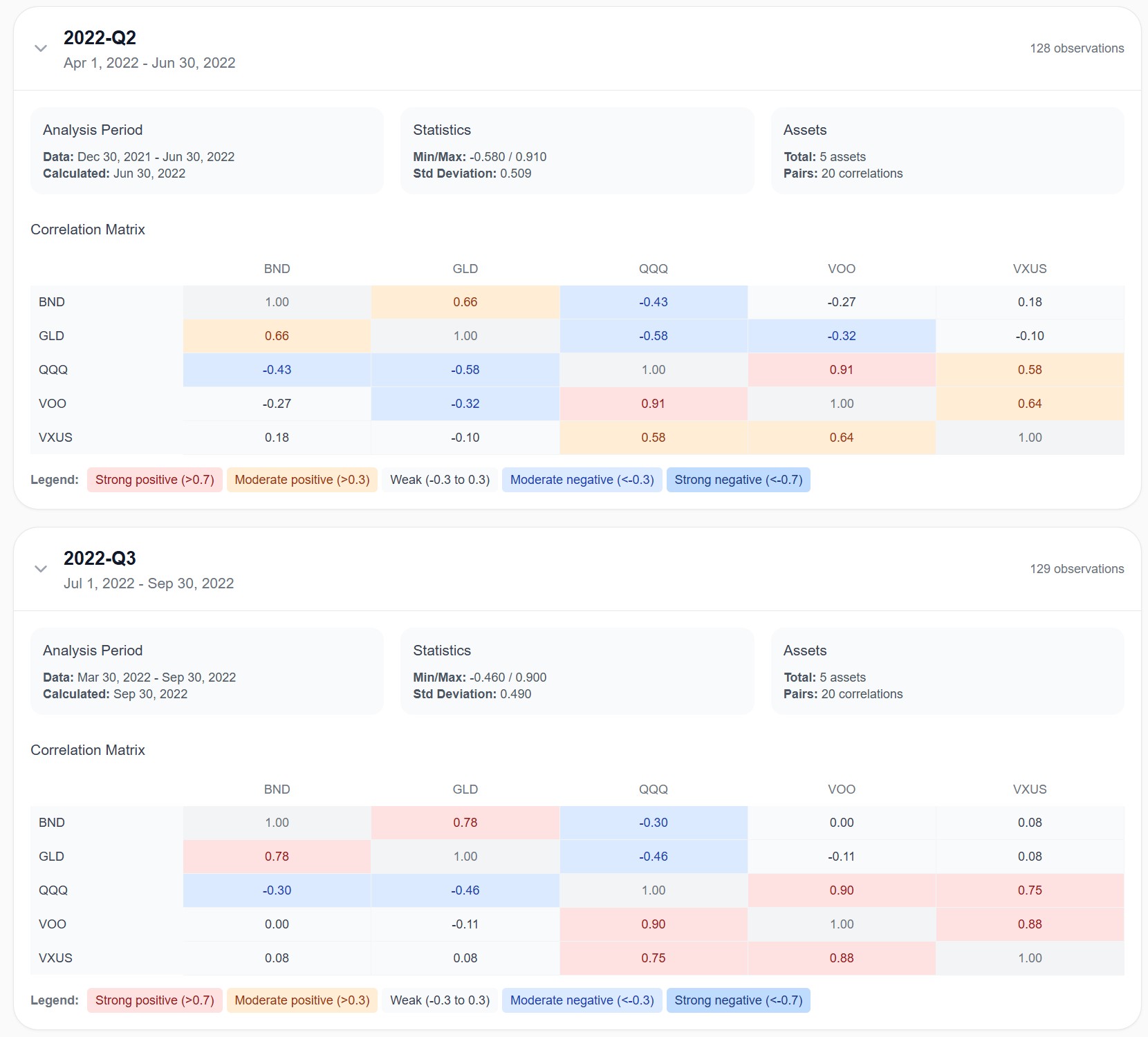
Task: Click Q2 matrix VOO column header
Action: [842, 269]
